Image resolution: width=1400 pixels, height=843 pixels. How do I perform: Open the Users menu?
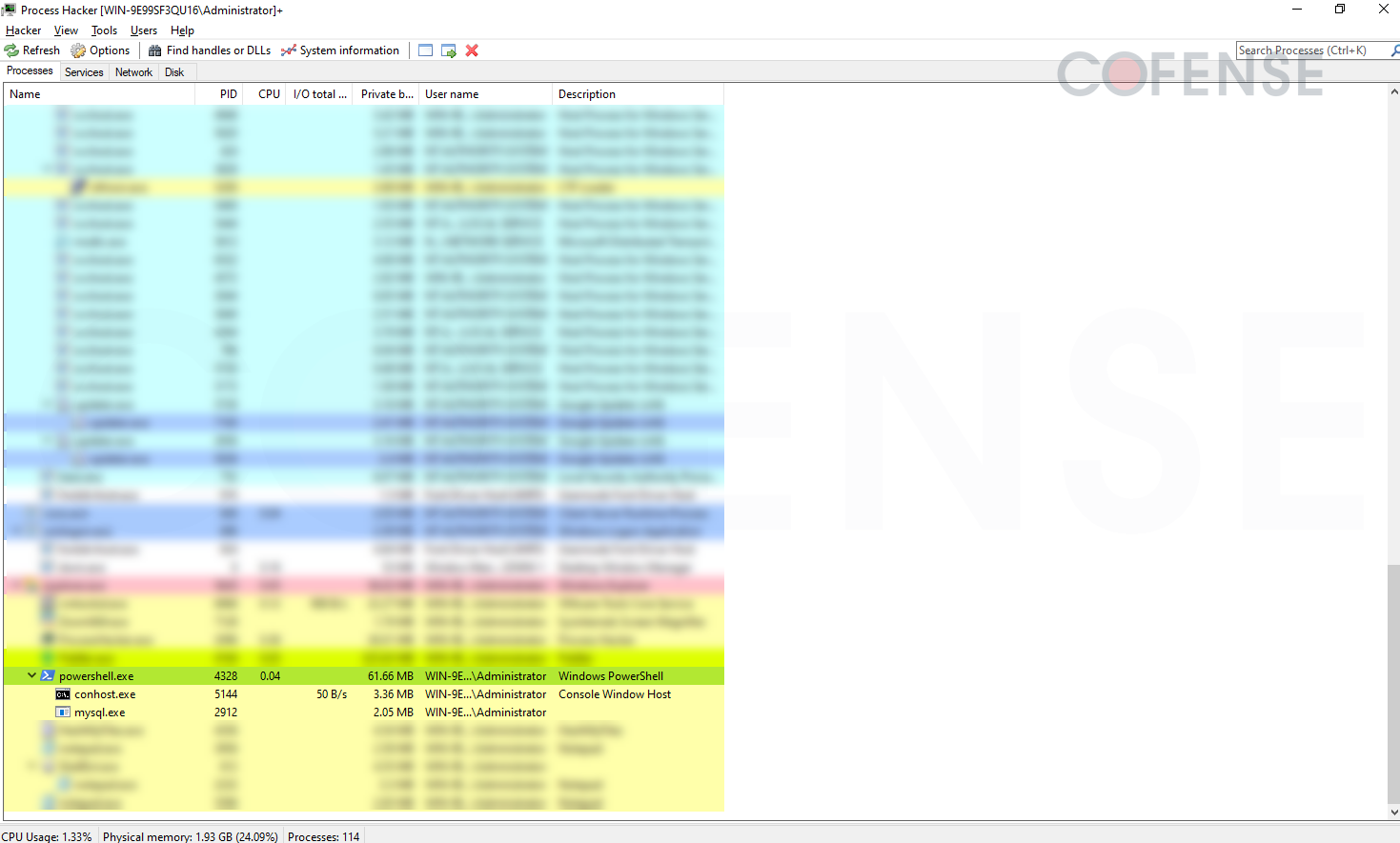tap(144, 30)
